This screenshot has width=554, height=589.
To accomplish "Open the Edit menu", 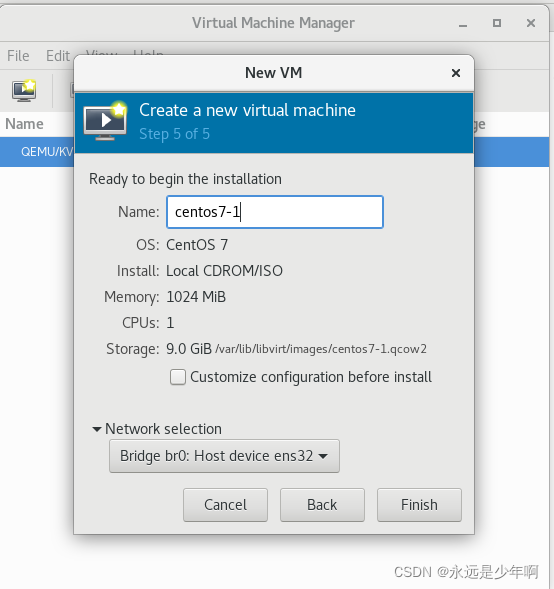I will [58, 56].
